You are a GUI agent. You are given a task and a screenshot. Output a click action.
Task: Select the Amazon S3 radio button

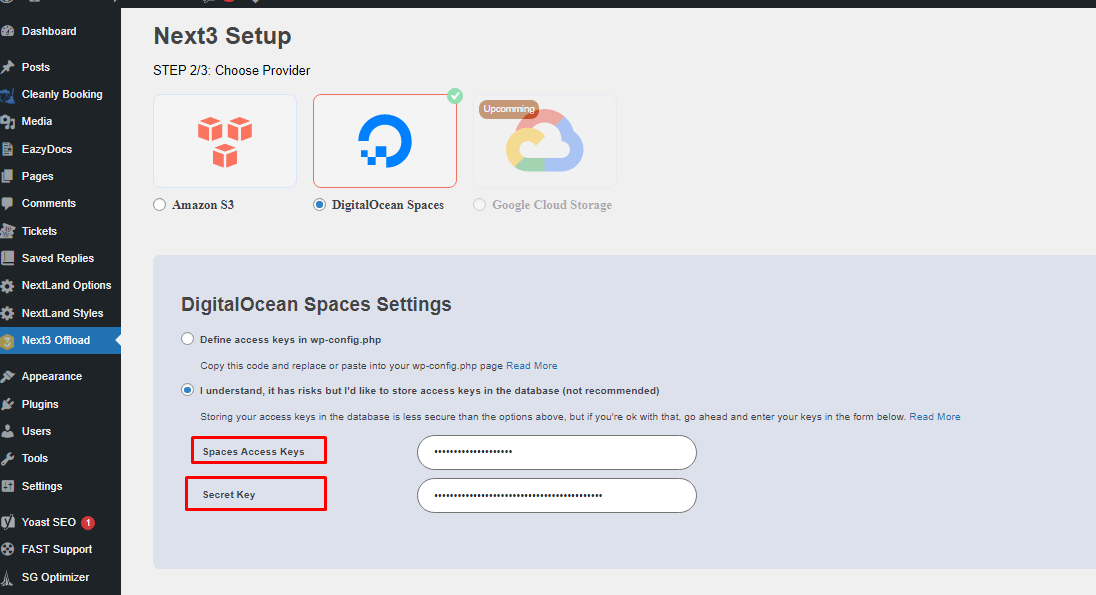point(159,204)
